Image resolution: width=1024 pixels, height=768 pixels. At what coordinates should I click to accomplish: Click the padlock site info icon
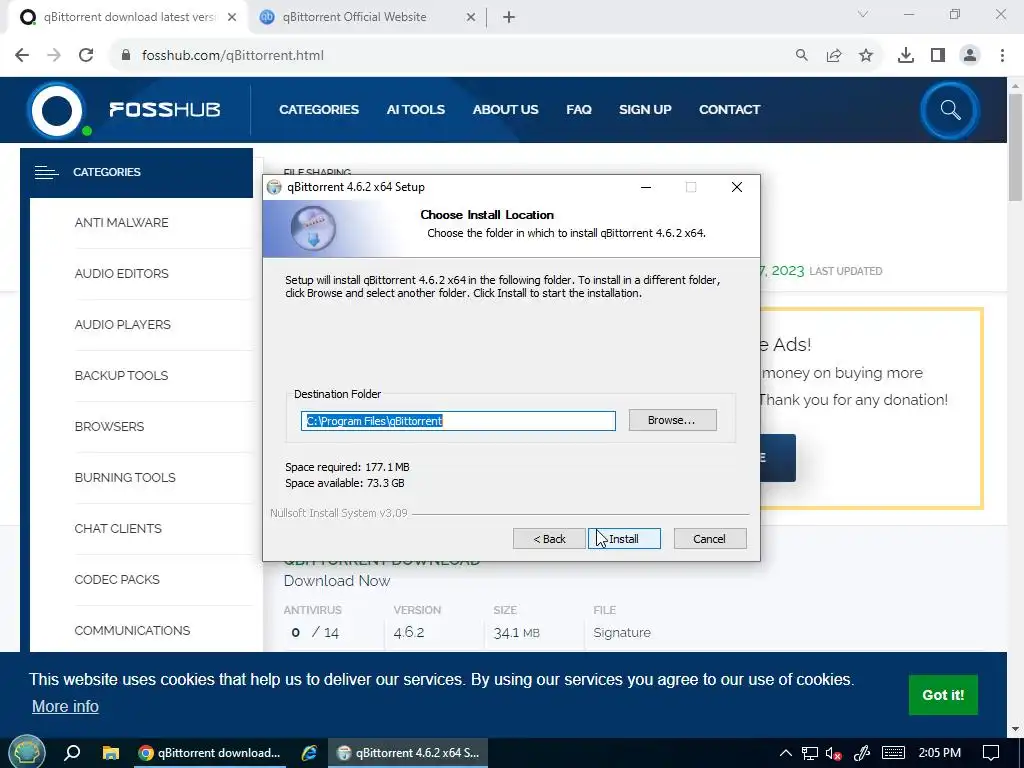126,56
